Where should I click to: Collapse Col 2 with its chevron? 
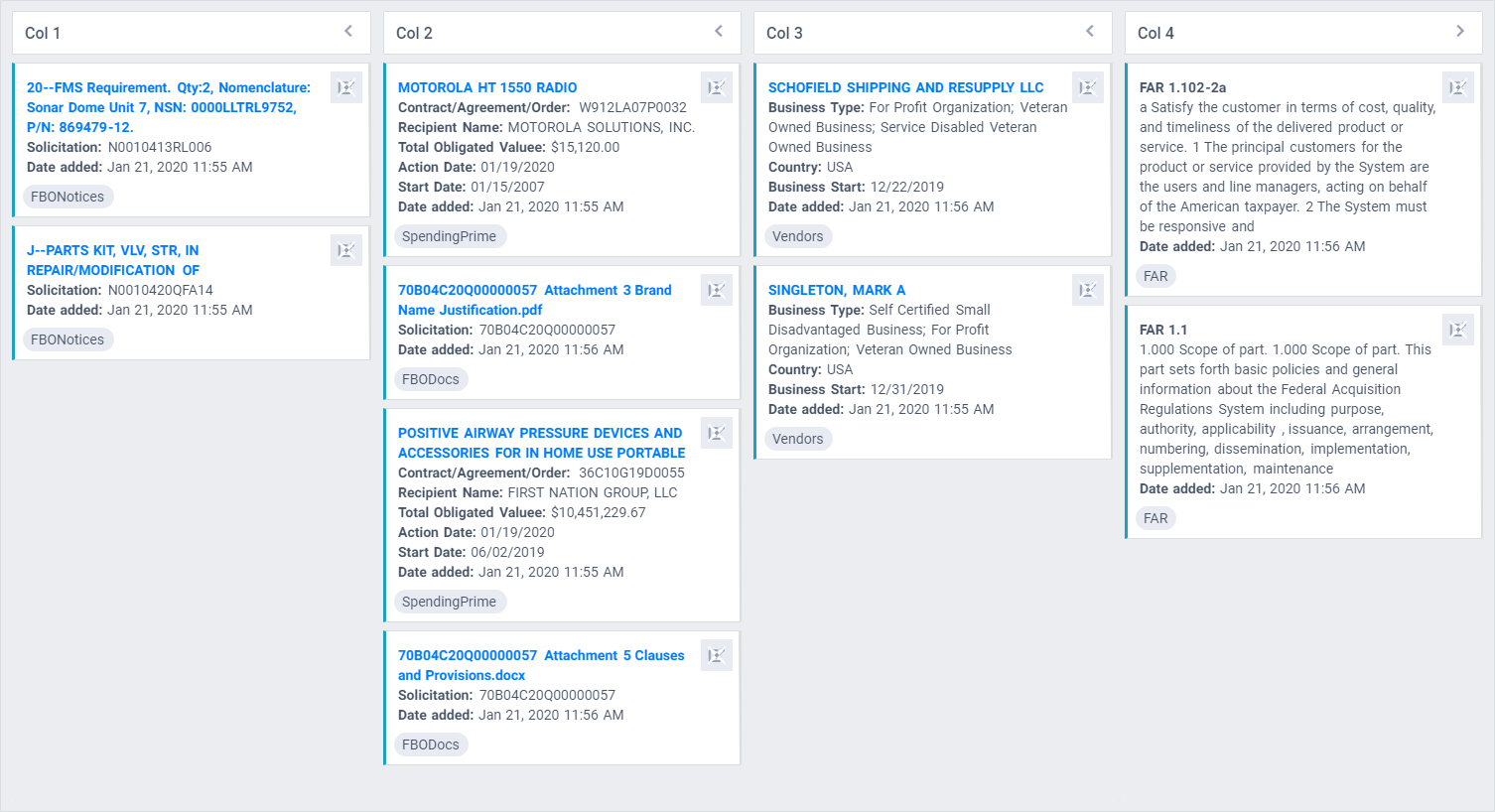point(719,32)
